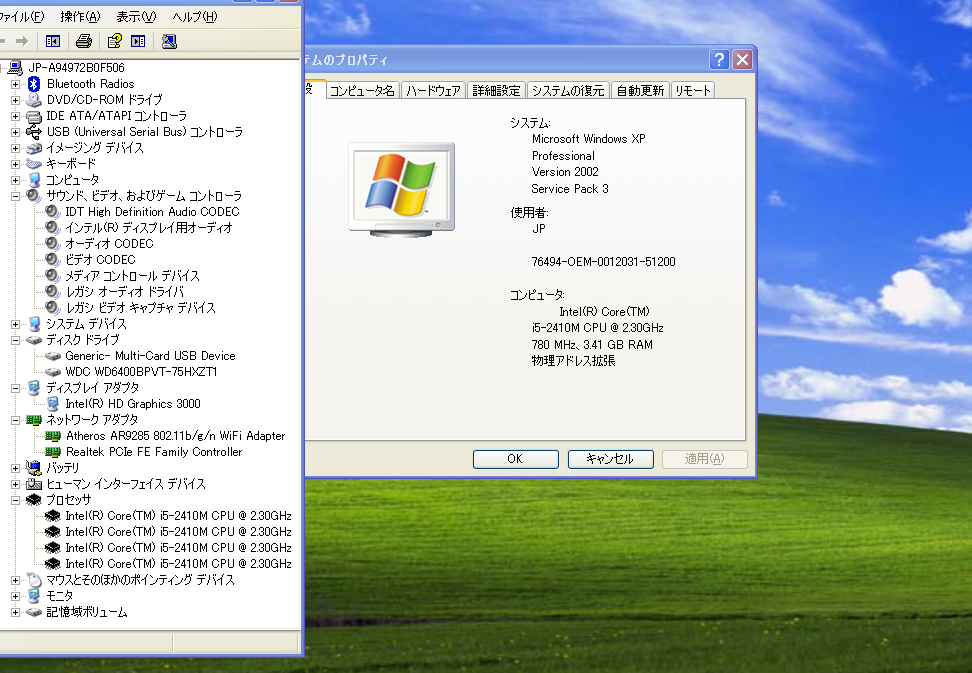Click the Service Pack 3 text
Image resolution: width=972 pixels, height=673 pixels.
pos(570,189)
